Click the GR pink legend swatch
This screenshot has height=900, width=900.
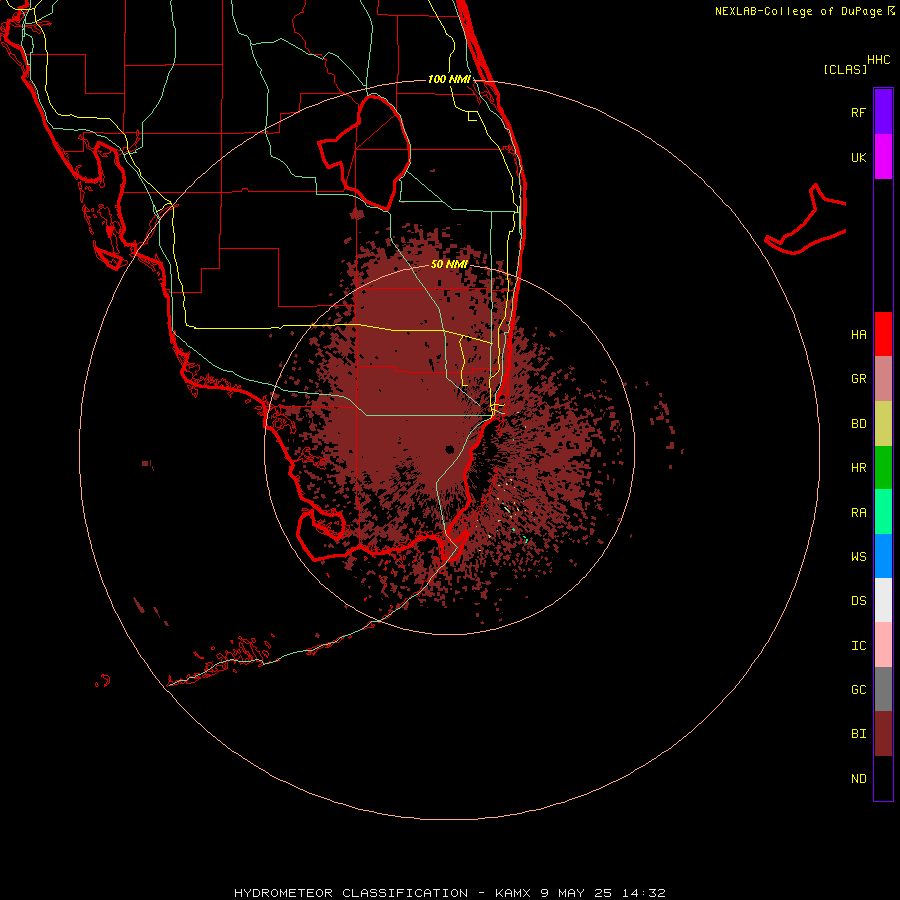point(883,379)
